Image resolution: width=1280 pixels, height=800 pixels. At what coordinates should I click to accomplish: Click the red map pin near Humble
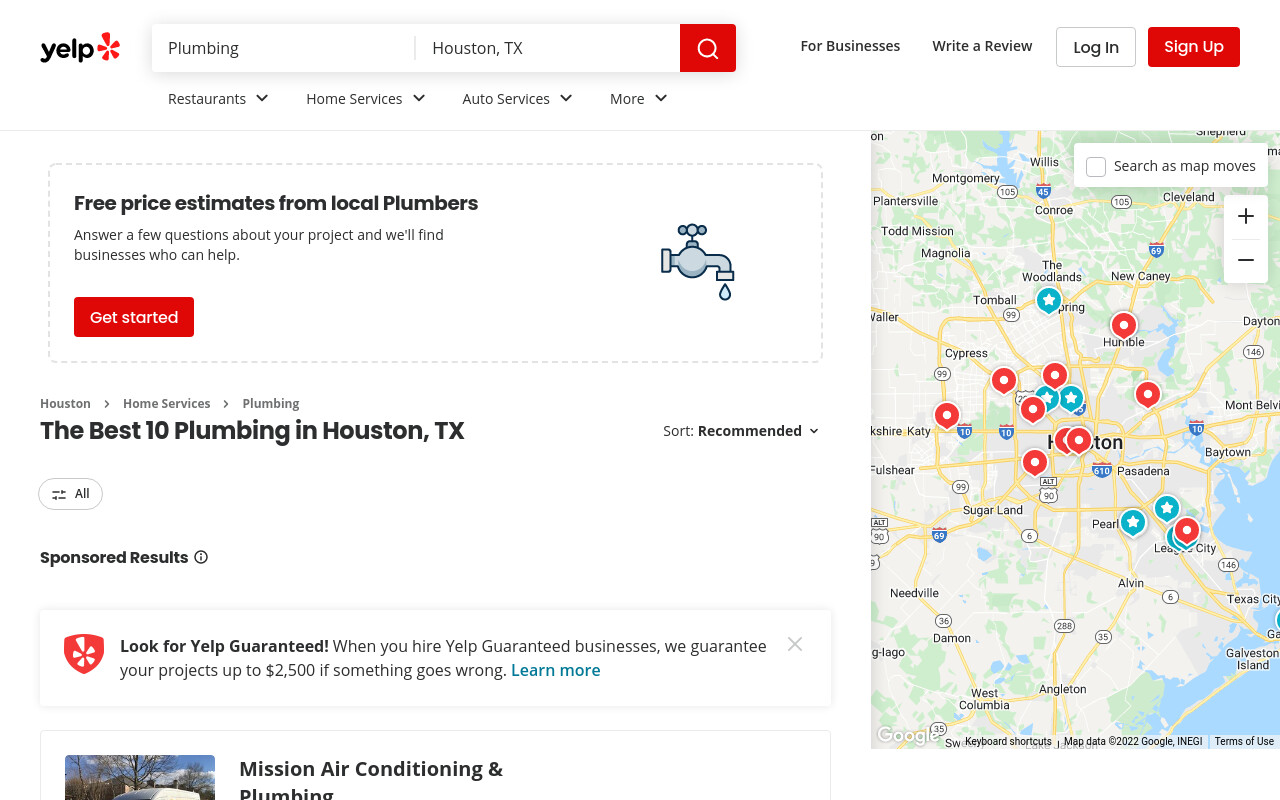(1124, 325)
